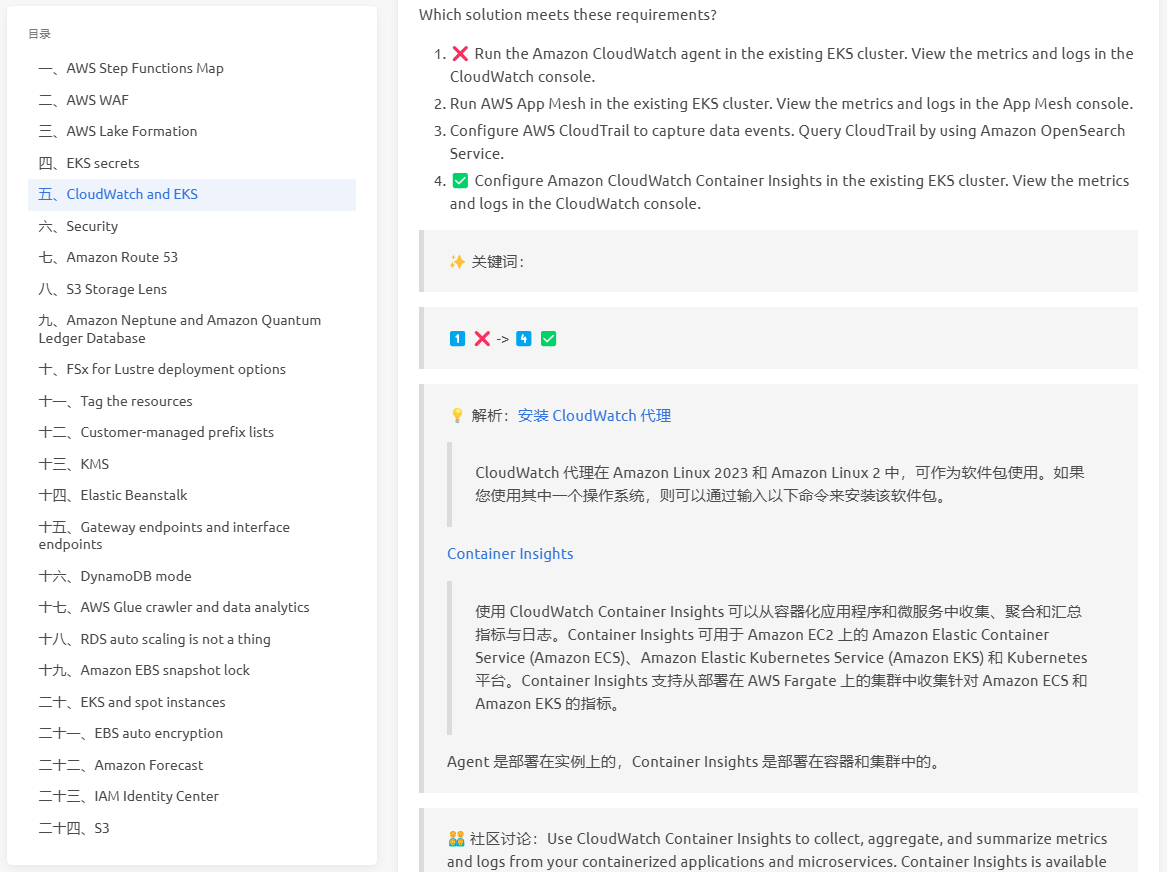Open the 安装 CloudWatch 代理 link
The image size is (1167, 872).
click(x=594, y=416)
